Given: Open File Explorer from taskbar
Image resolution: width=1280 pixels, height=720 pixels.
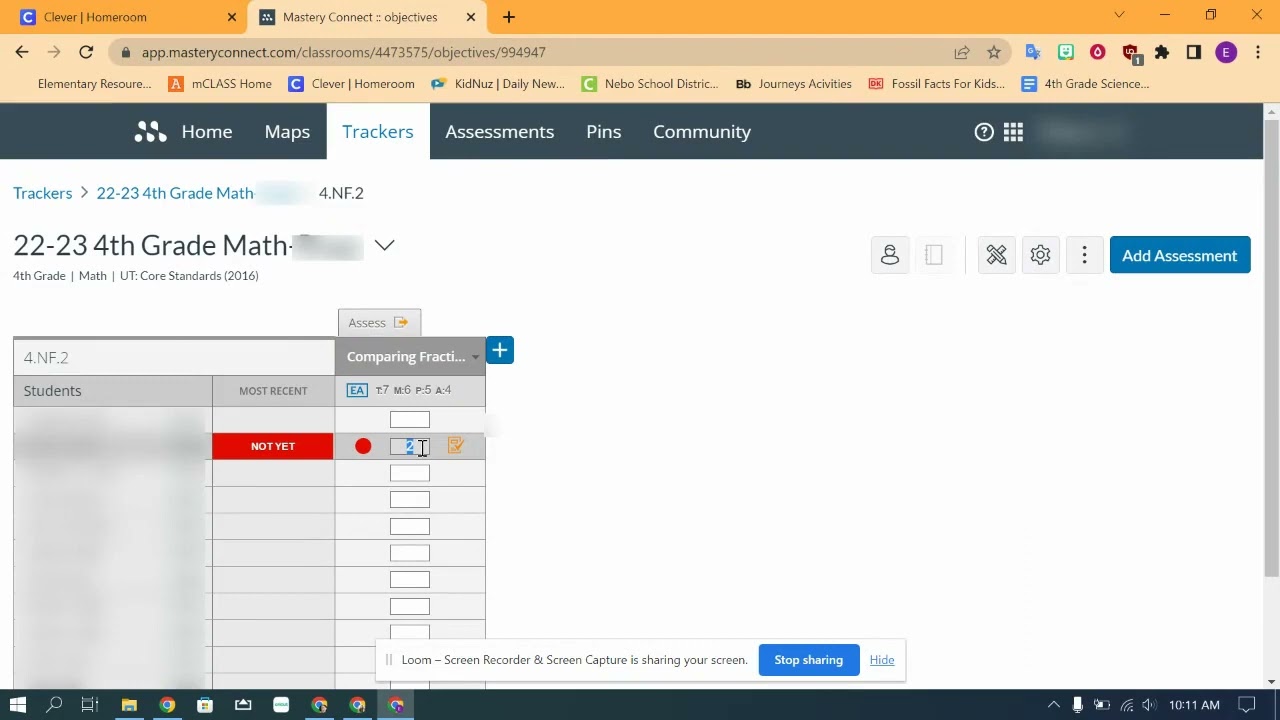Looking at the screenshot, I should pyautogui.click(x=129, y=705).
